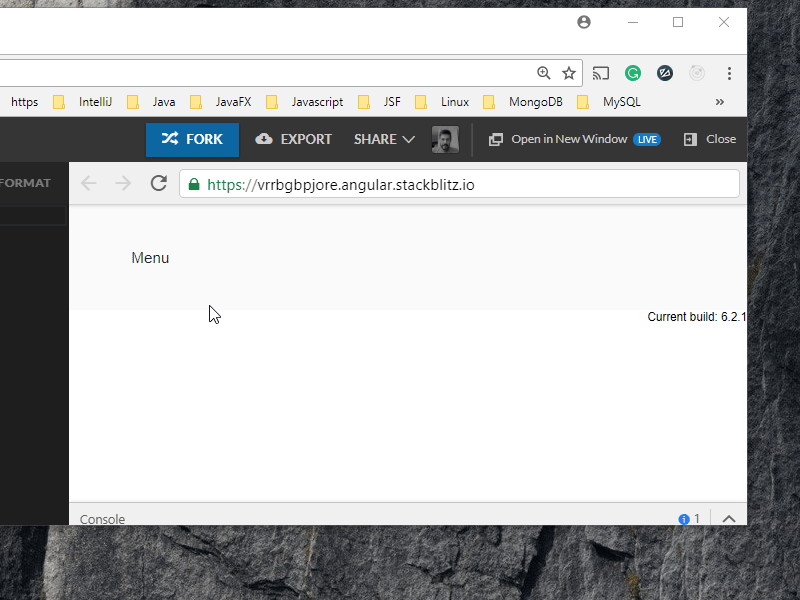
Task: Click the user avatar thumbnail
Action: point(445,140)
